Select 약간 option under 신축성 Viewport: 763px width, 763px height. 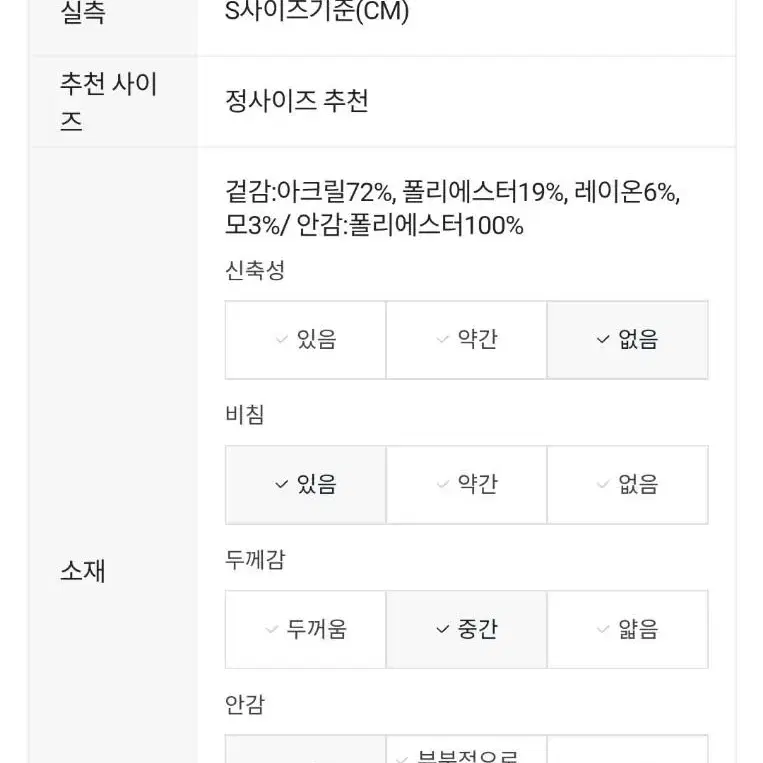[466, 340]
